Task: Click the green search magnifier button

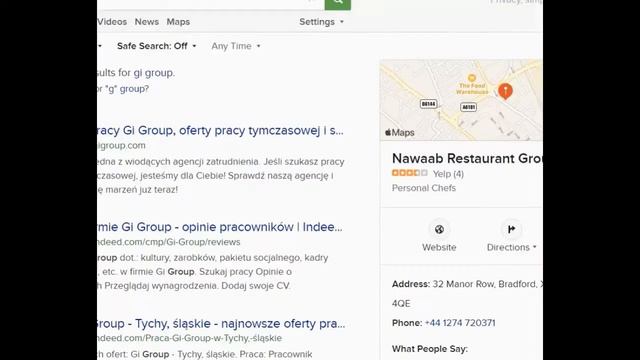Action: coord(338,4)
